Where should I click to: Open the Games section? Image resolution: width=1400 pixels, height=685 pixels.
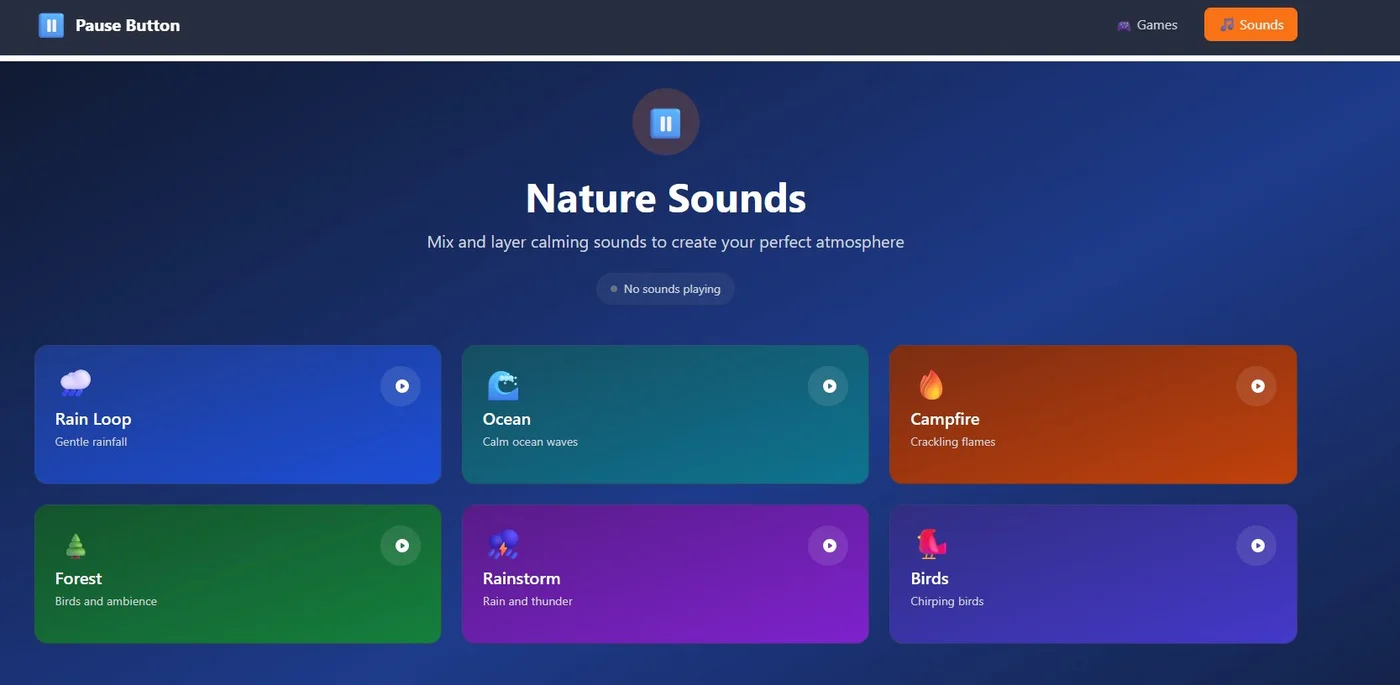point(1148,24)
